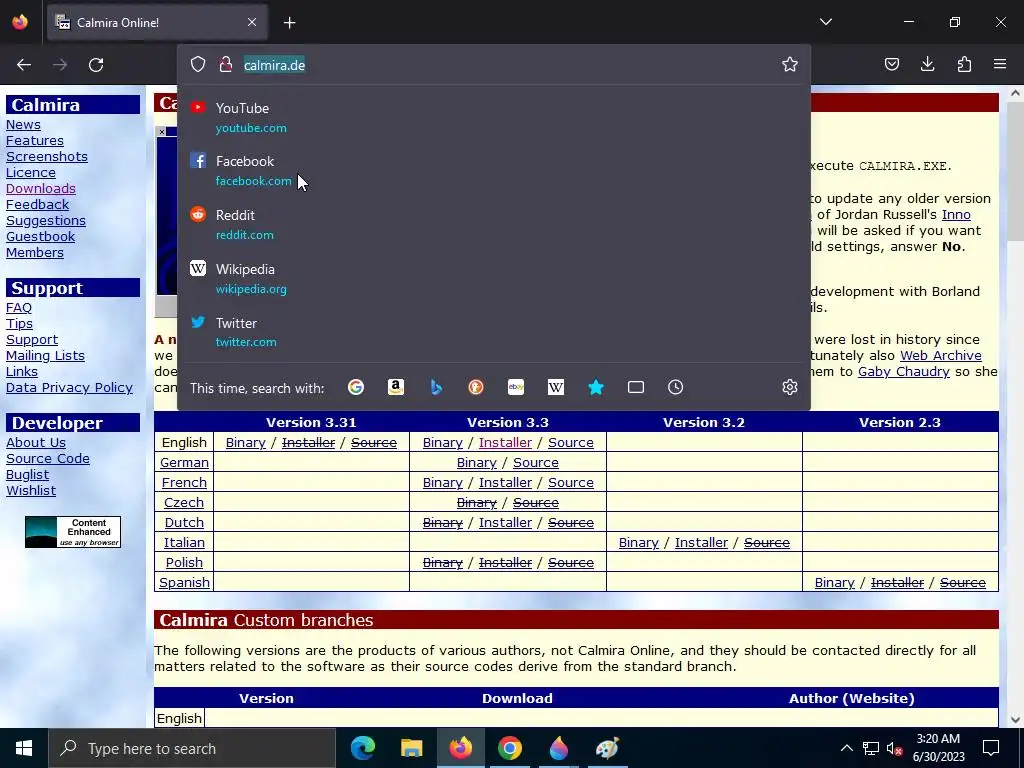This screenshot has width=1024, height=768.
Task: Expand the list all tabs chevron
Action: (x=825, y=22)
